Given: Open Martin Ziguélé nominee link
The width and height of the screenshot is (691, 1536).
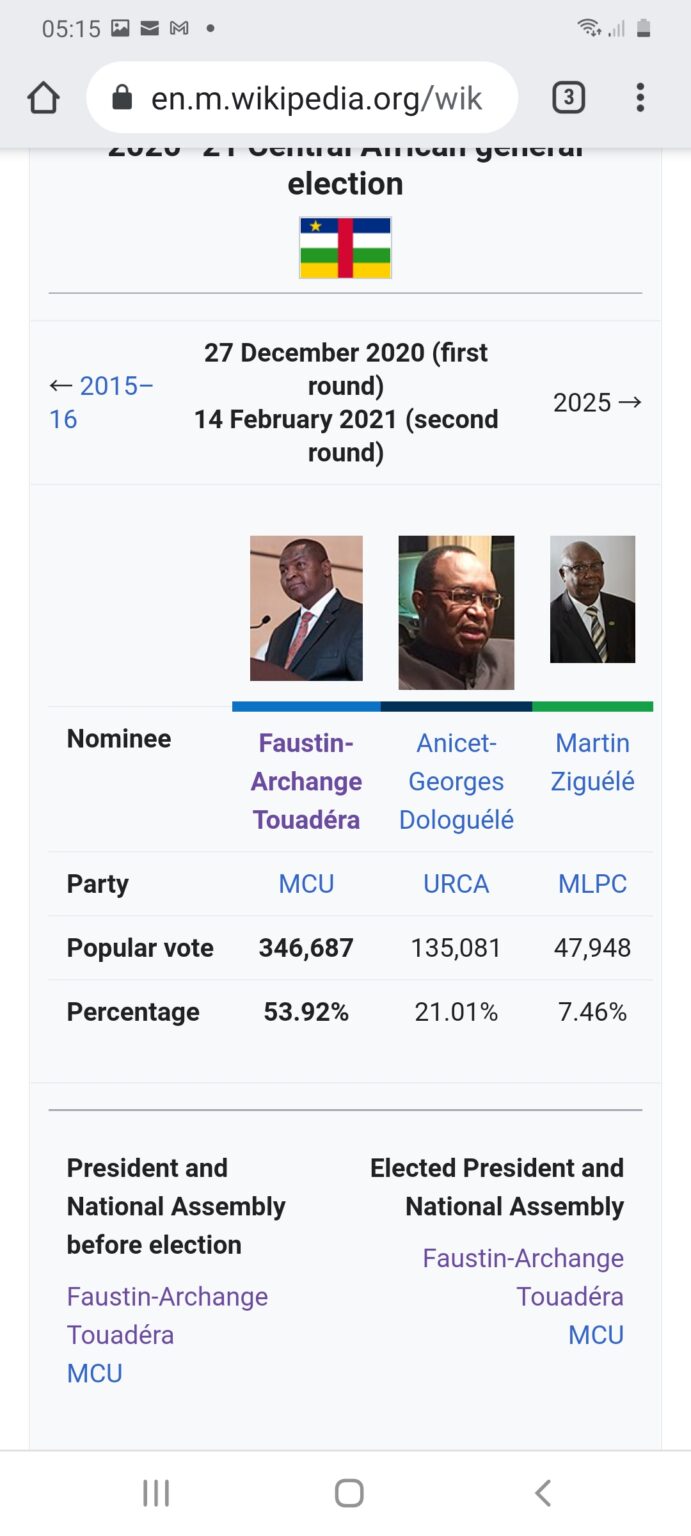Looking at the screenshot, I should [x=593, y=762].
